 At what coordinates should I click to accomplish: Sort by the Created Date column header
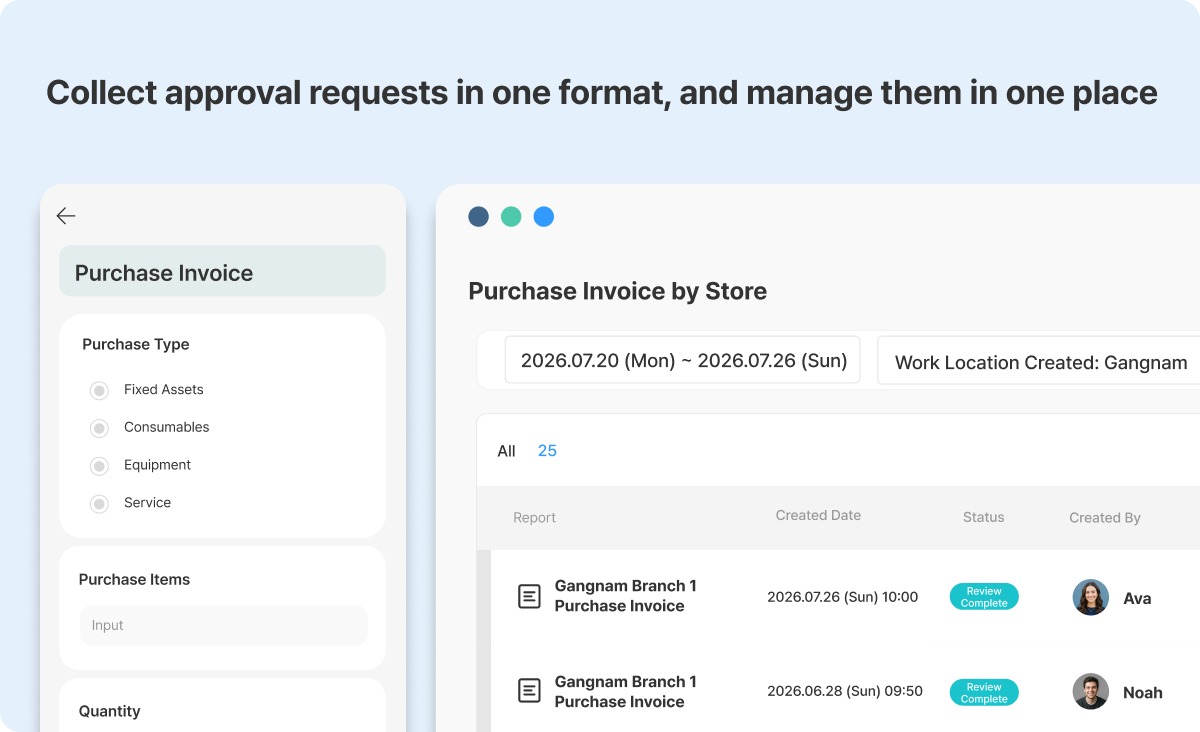pyautogui.click(x=818, y=515)
